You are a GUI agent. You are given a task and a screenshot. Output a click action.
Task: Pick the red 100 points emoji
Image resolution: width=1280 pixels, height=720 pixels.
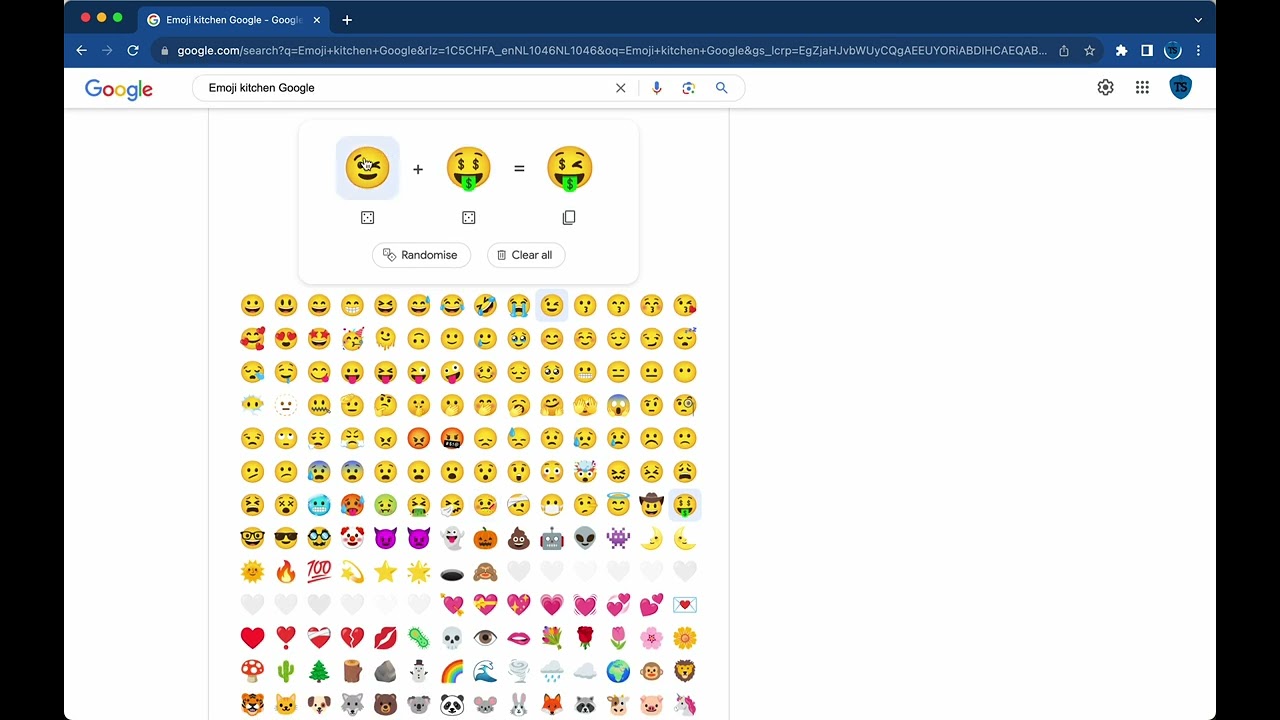click(318, 571)
